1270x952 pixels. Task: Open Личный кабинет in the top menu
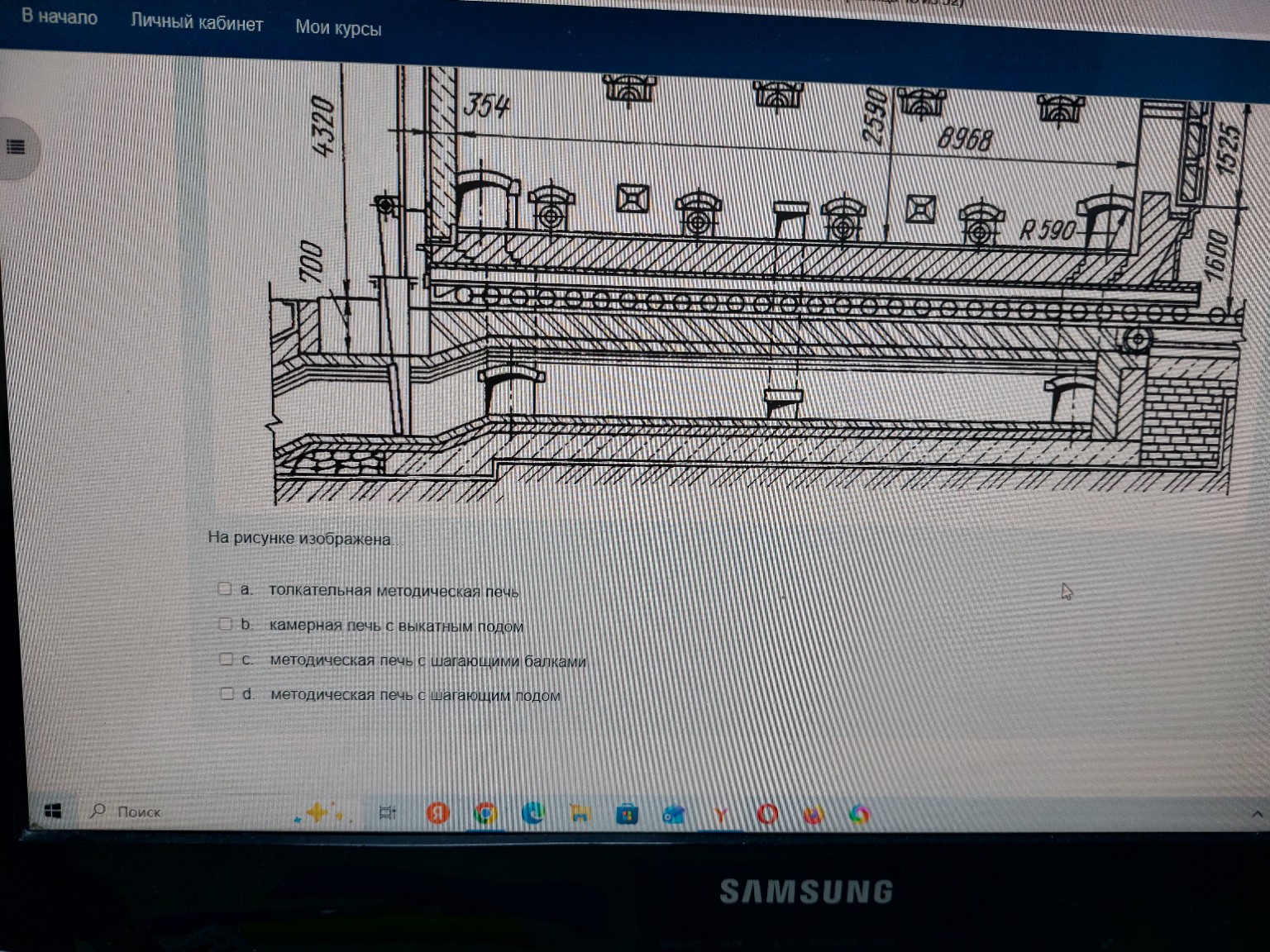(197, 23)
